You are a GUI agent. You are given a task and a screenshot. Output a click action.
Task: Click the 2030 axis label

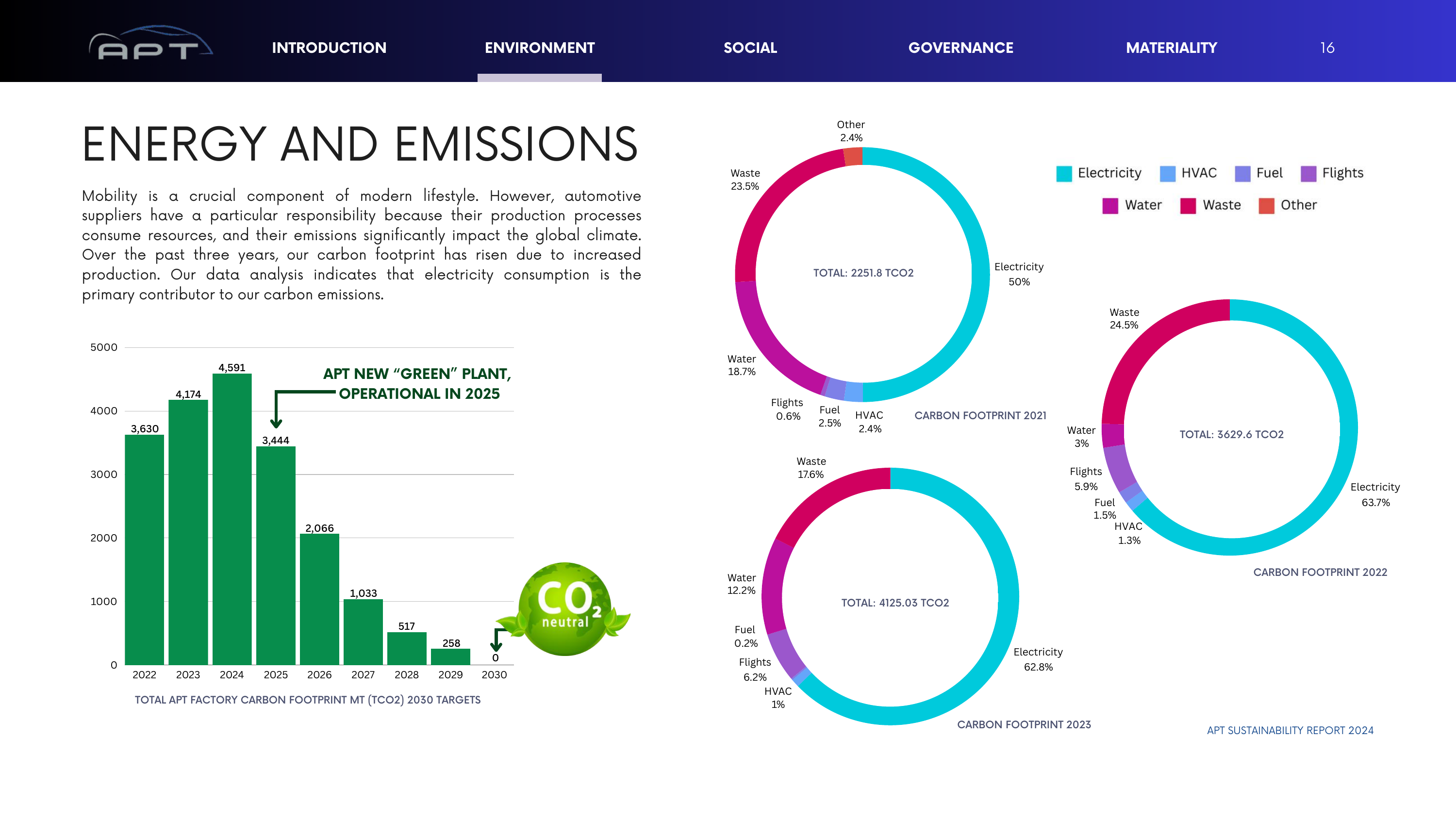[x=494, y=674]
